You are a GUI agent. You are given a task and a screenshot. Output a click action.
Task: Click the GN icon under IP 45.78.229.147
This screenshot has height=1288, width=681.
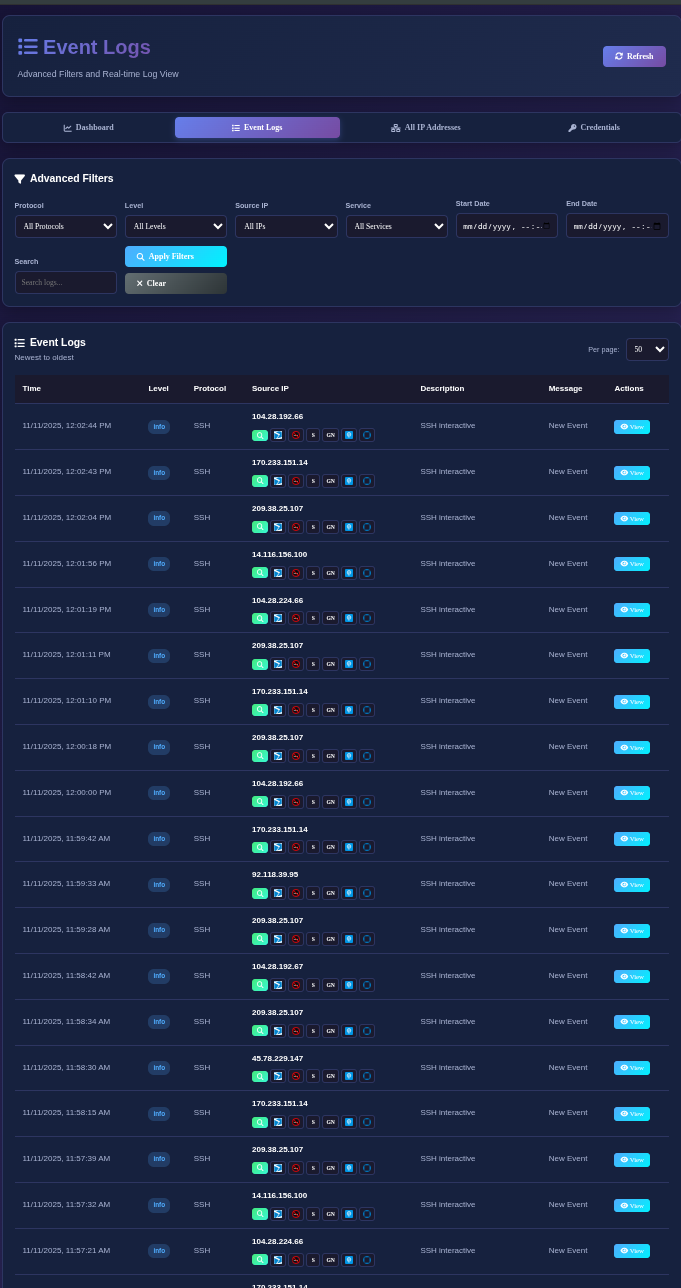[330, 1076]
